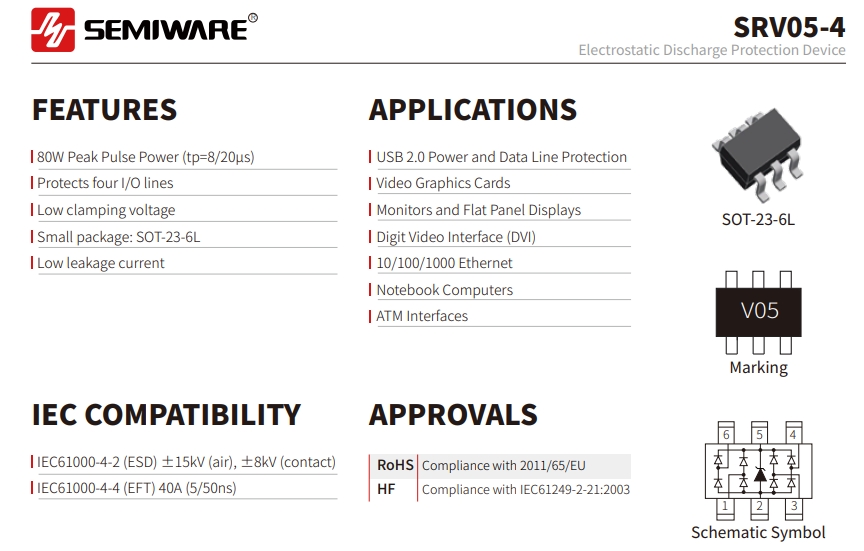This screenshot has height=551, width=864.
Task: Click the V05 marking diagram
Action: point(758,312)
